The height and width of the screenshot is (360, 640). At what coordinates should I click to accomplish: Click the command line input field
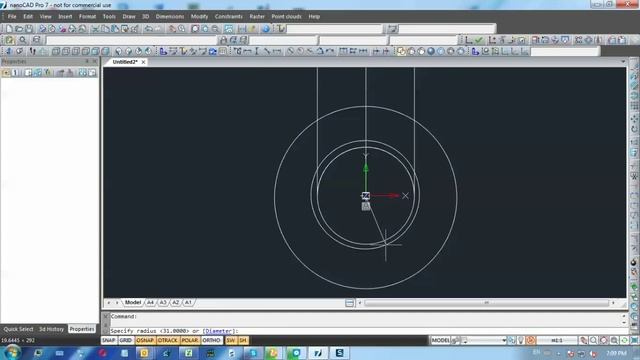[366, 331]
